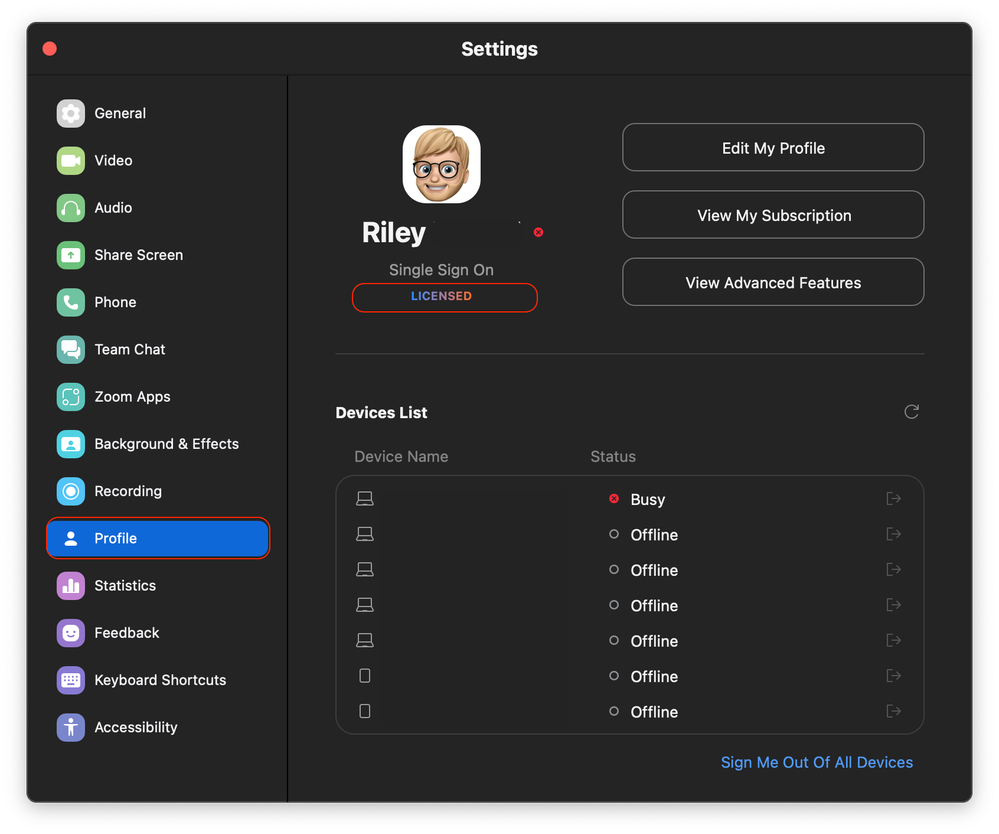The image size is (999, 834).
Task: Sign out the Busy device
Action: (894, 499)
